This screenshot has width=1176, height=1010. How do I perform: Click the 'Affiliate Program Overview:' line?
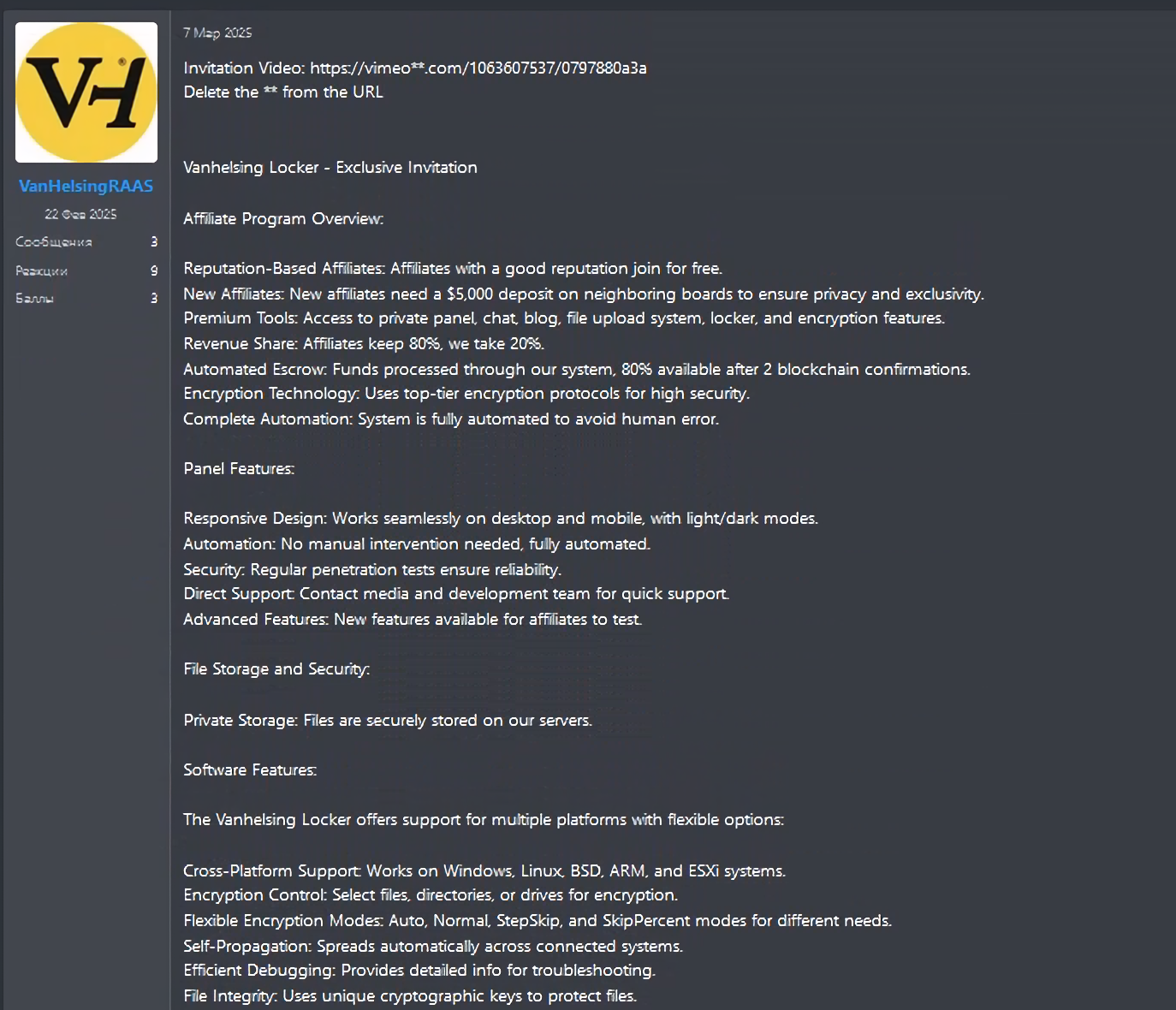pos(283,219)
